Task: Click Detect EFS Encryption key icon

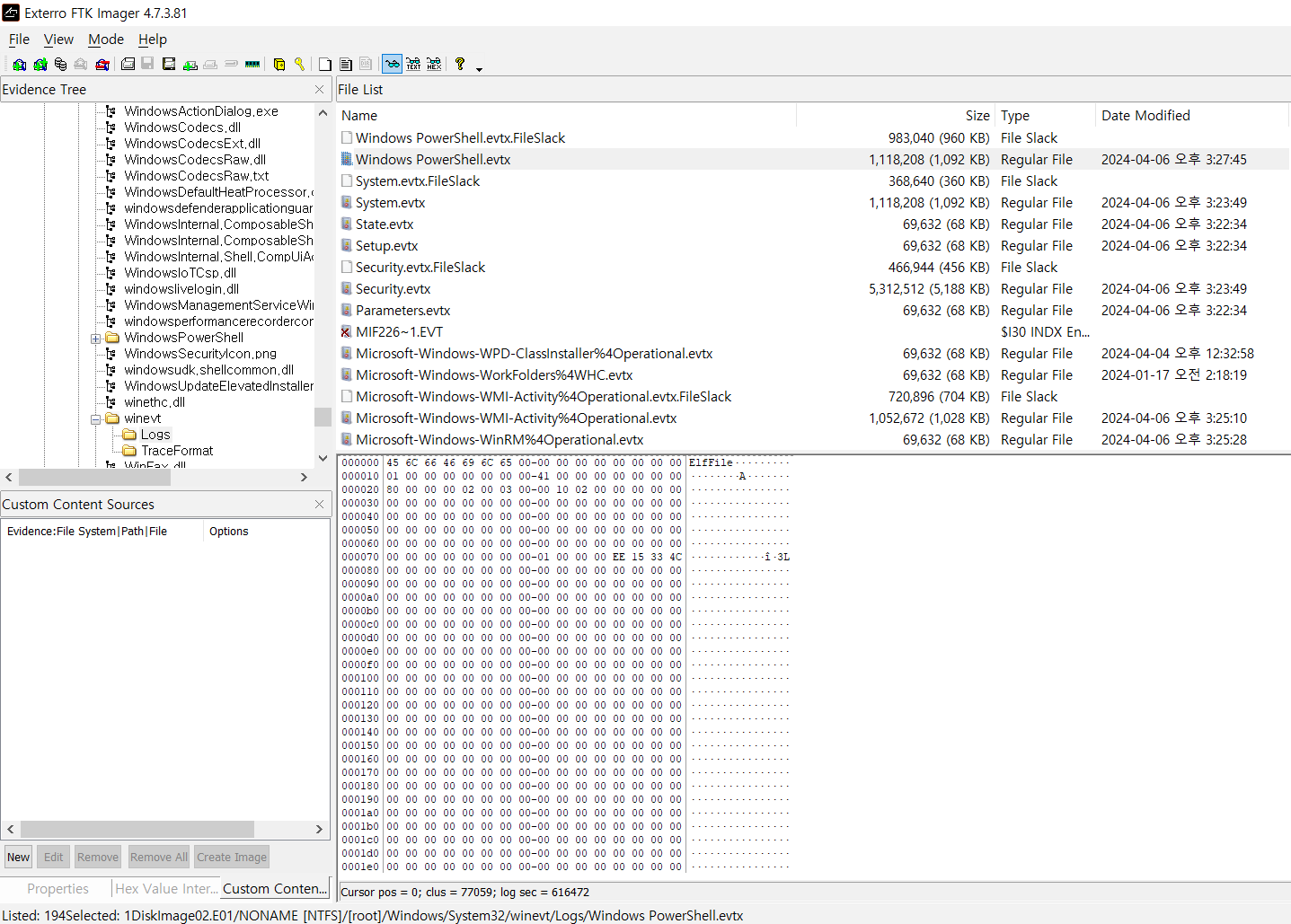Action: (299, 64)
